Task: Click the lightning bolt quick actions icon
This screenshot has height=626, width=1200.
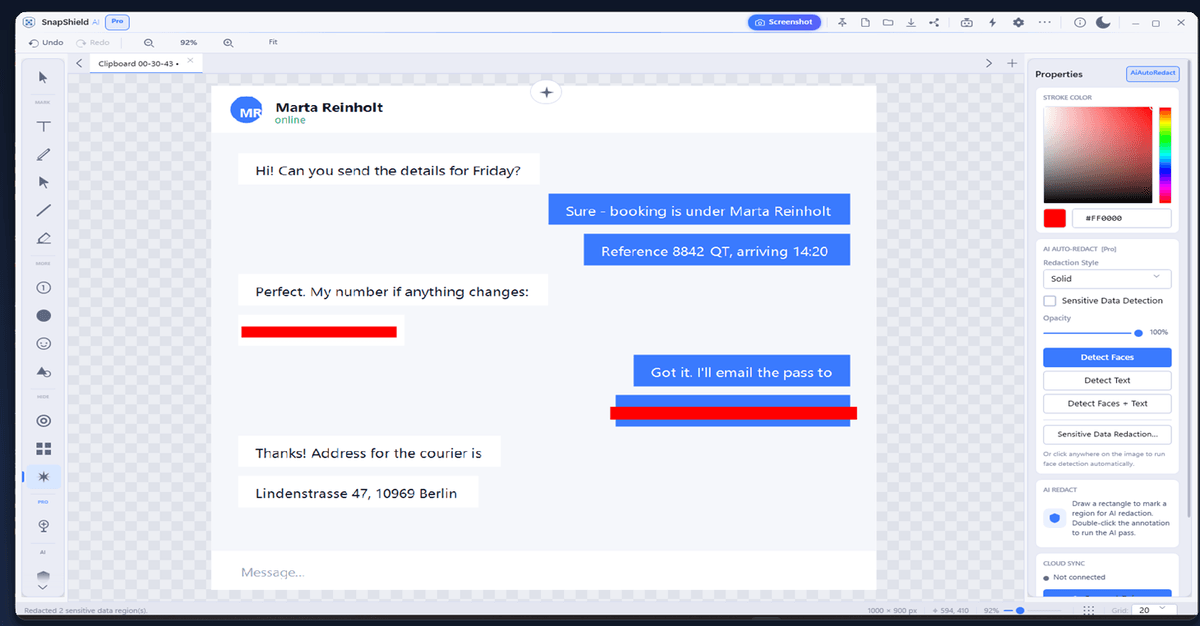Action: coord(992,22)
